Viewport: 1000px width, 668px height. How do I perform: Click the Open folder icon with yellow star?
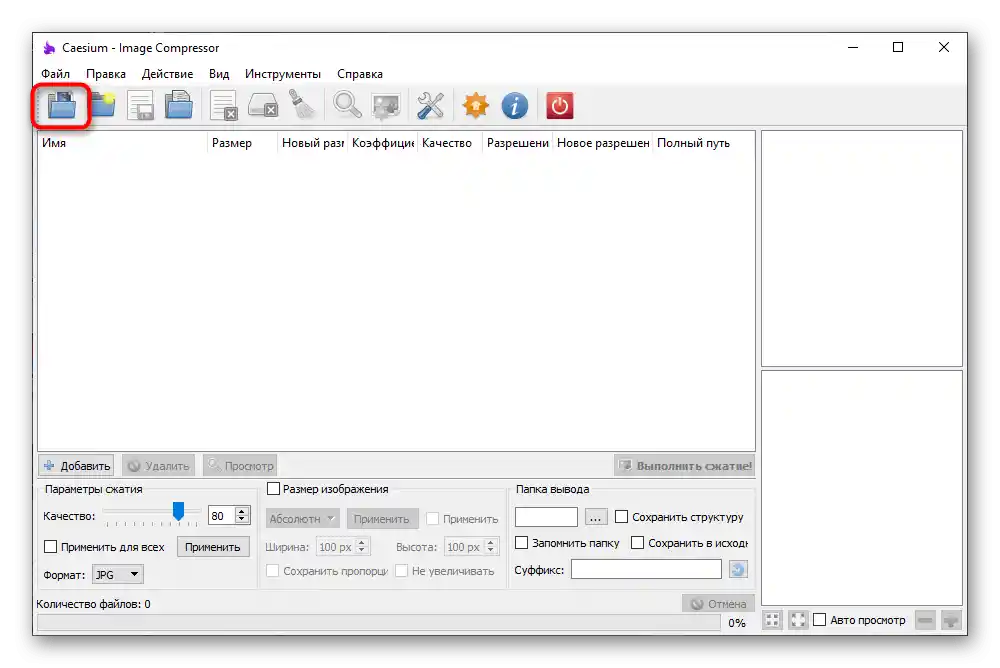102,105
